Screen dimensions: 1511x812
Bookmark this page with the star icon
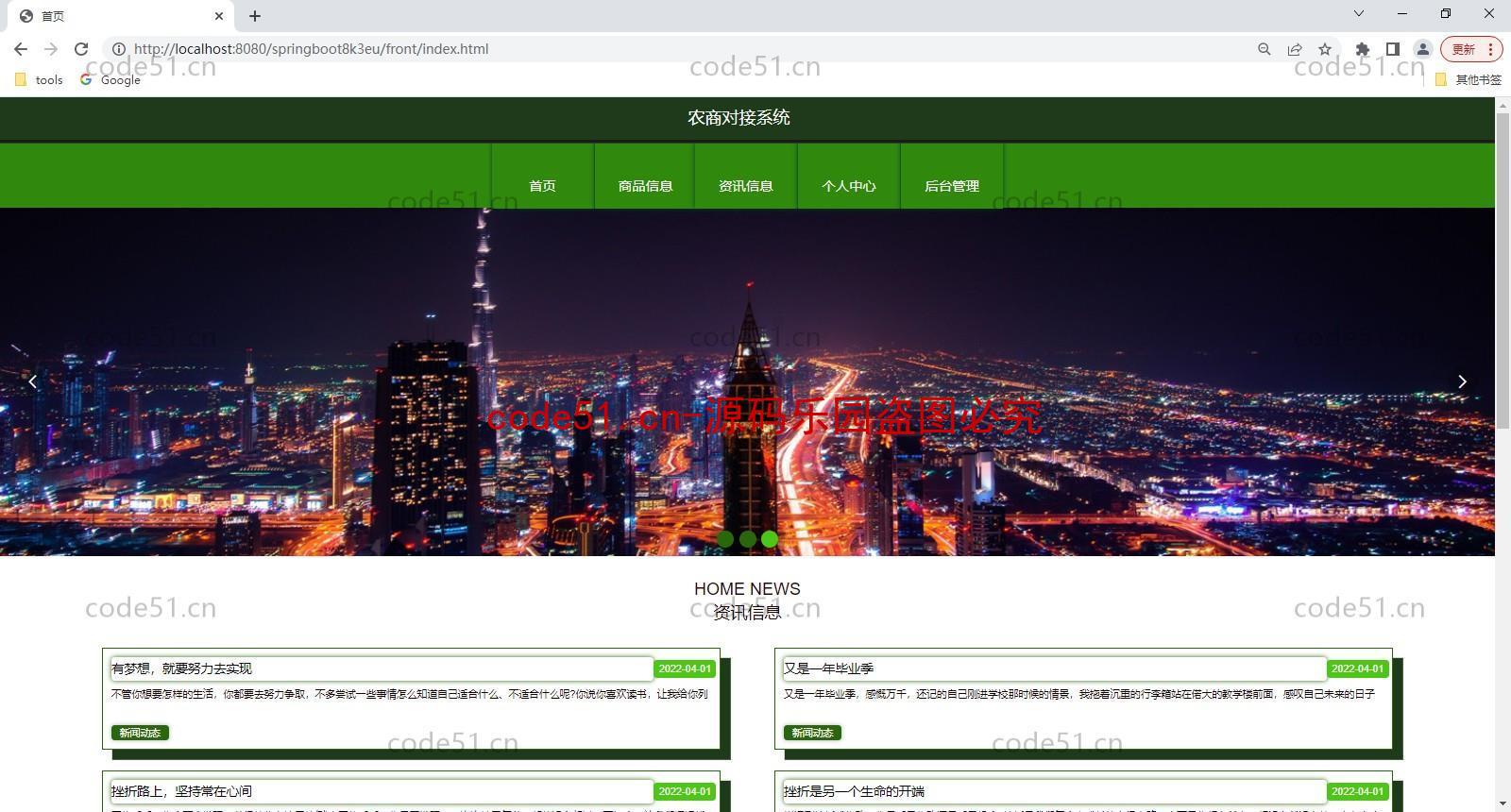click(x=1325, y=49)
